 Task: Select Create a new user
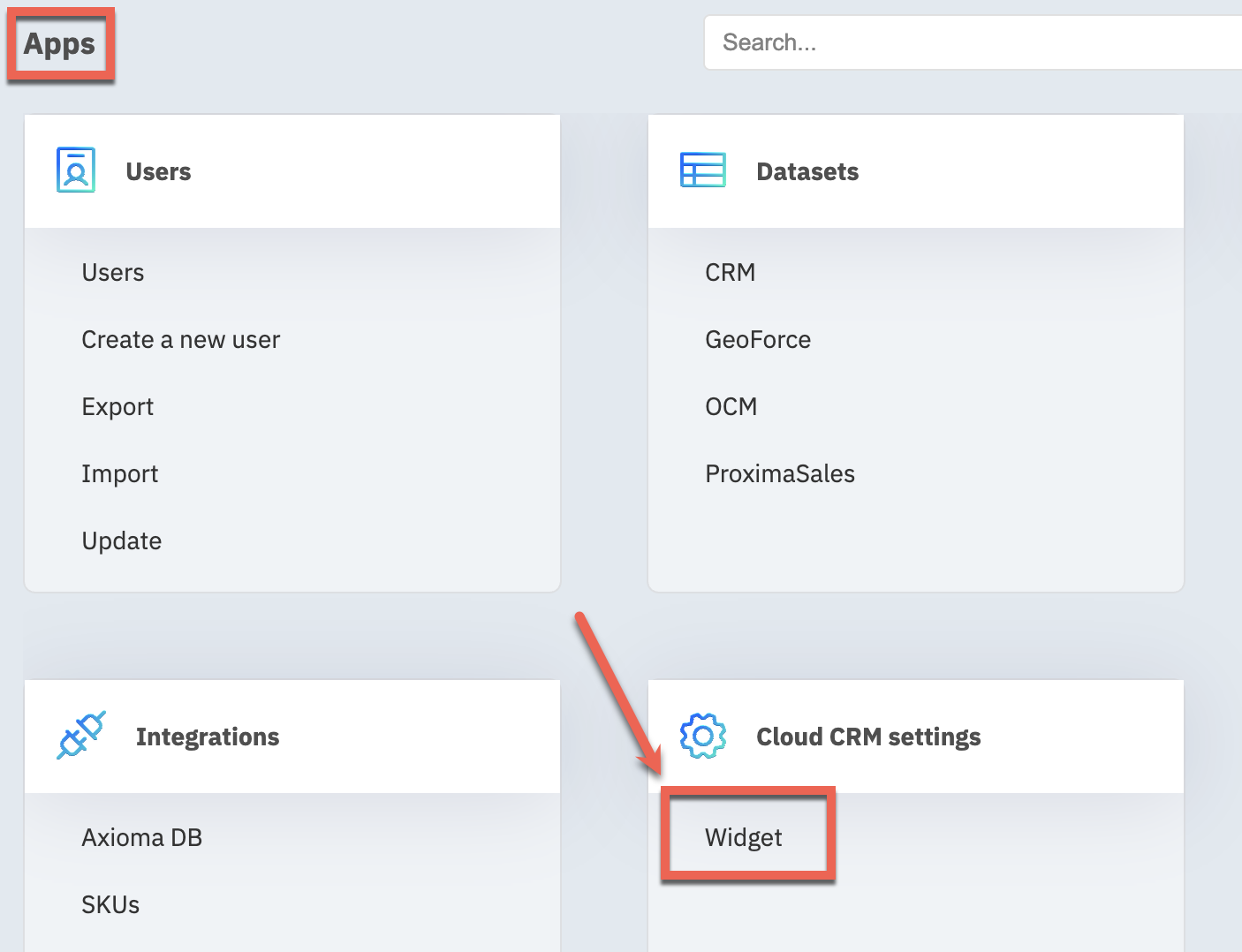[181, 339]
